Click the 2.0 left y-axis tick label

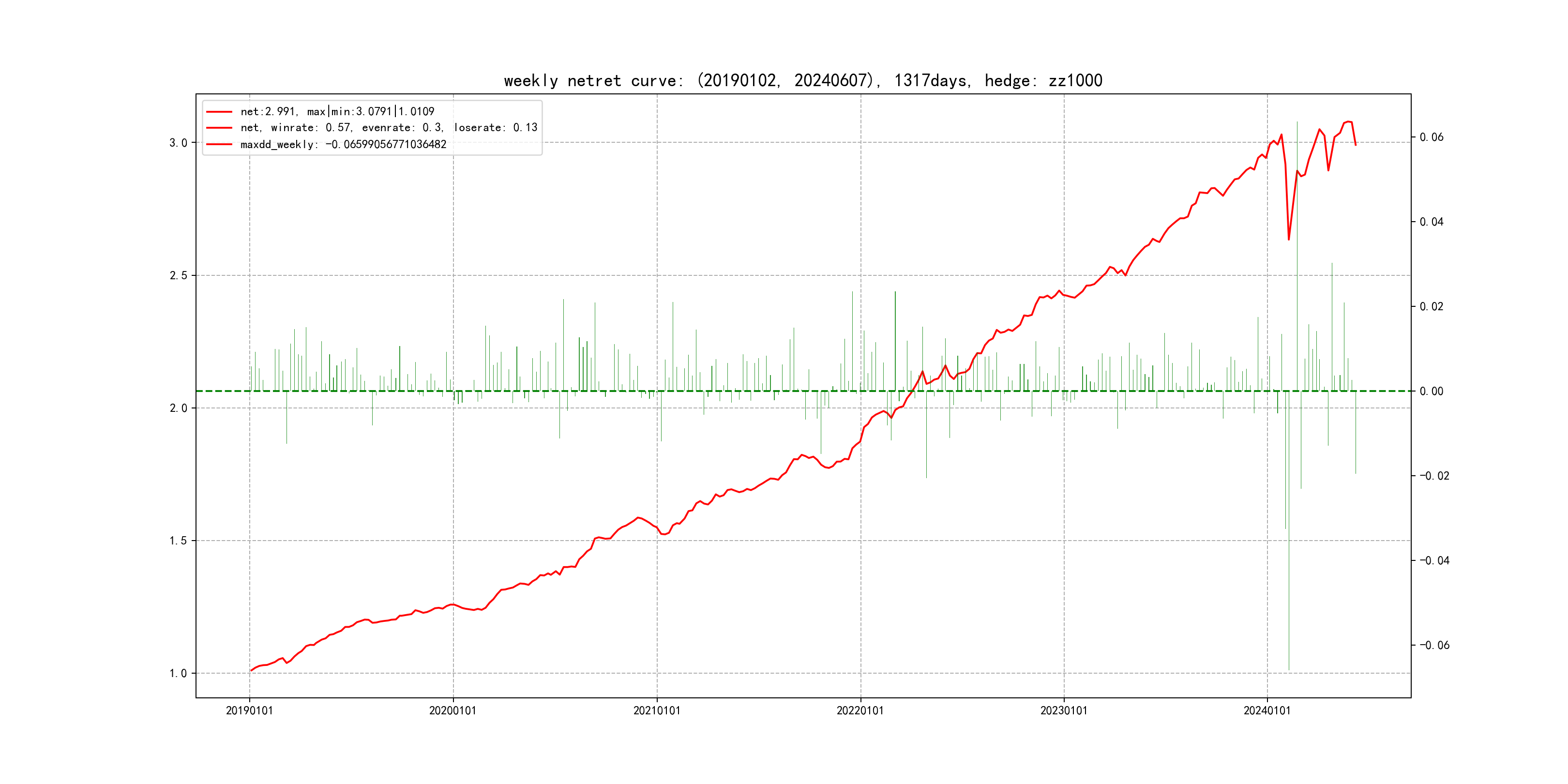click(178, 408)
